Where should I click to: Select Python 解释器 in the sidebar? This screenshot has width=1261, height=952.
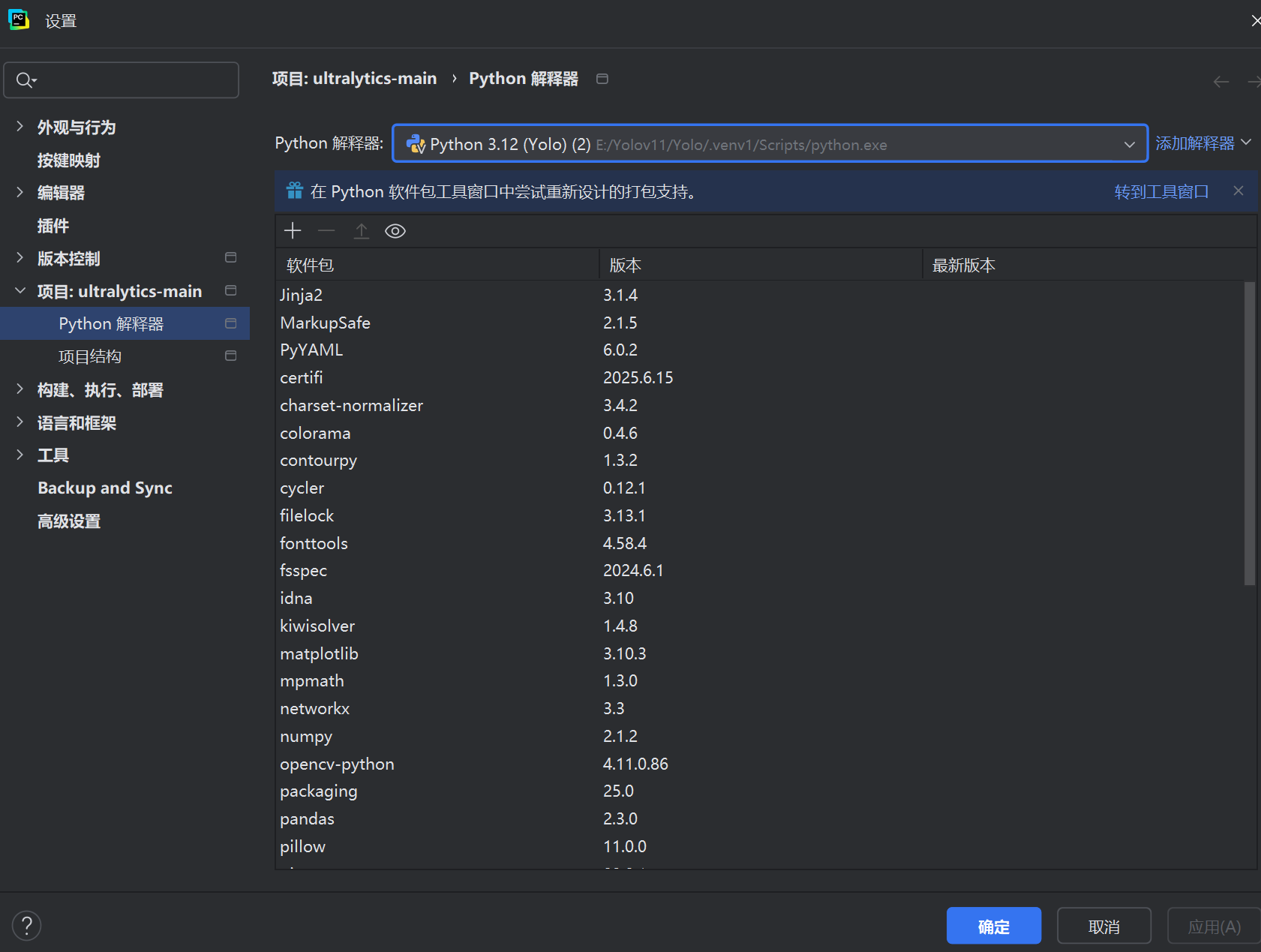pos(125,323)
